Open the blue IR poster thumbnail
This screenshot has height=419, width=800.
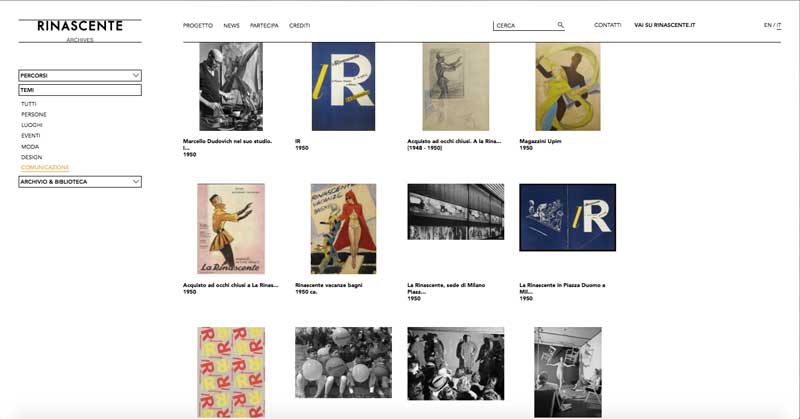pyautogui.click(x=343, y=87)
